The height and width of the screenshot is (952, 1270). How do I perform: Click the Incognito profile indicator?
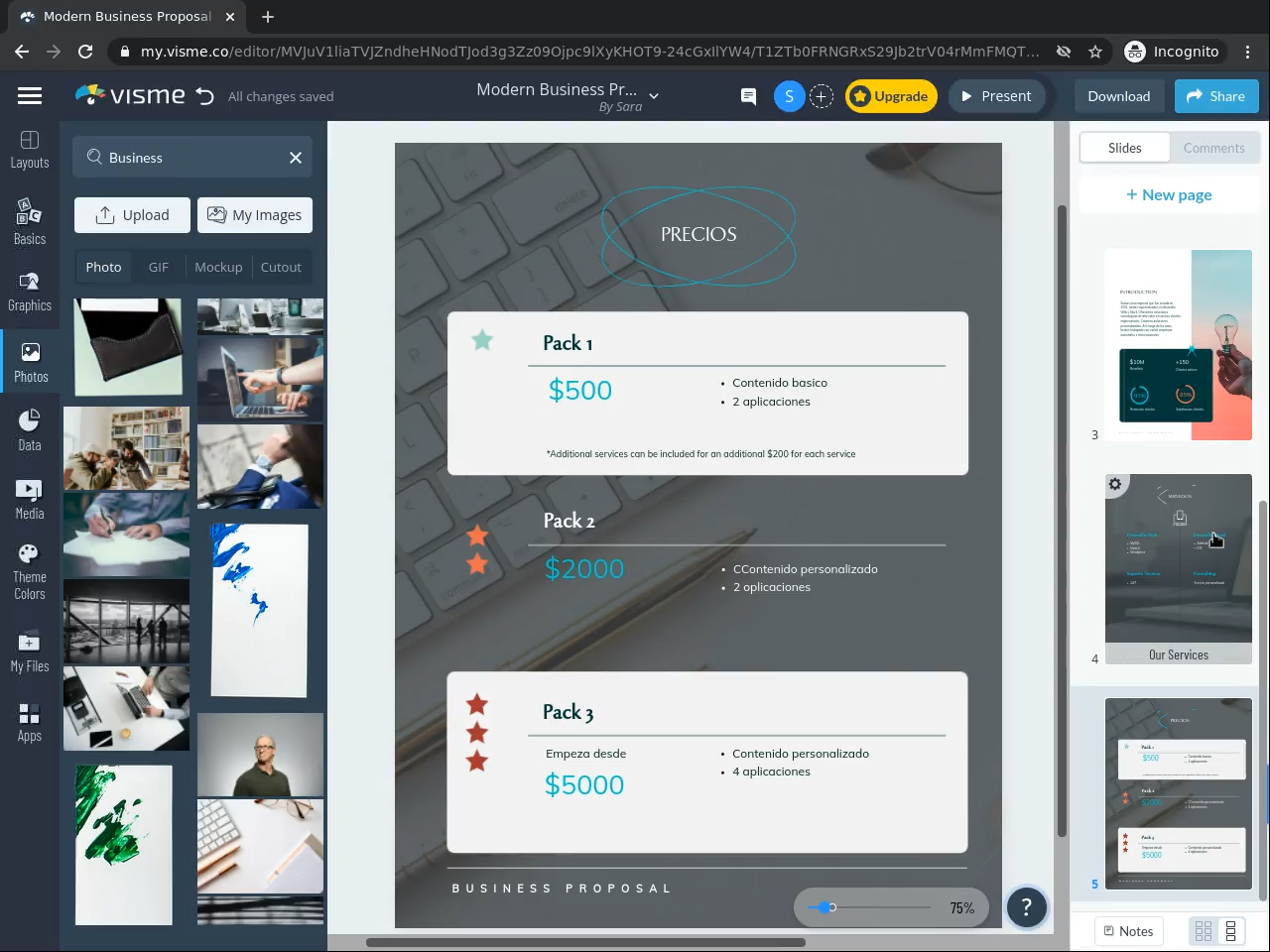(x=1173, y=52)
